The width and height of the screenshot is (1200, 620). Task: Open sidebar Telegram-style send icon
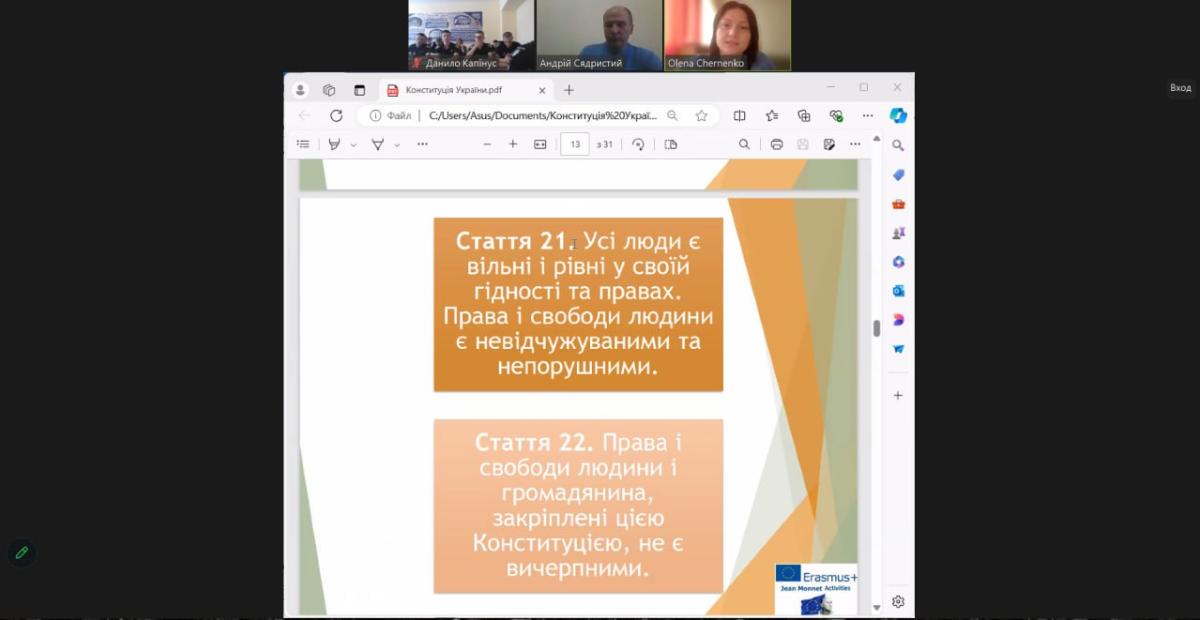click(x=898, y=349)
